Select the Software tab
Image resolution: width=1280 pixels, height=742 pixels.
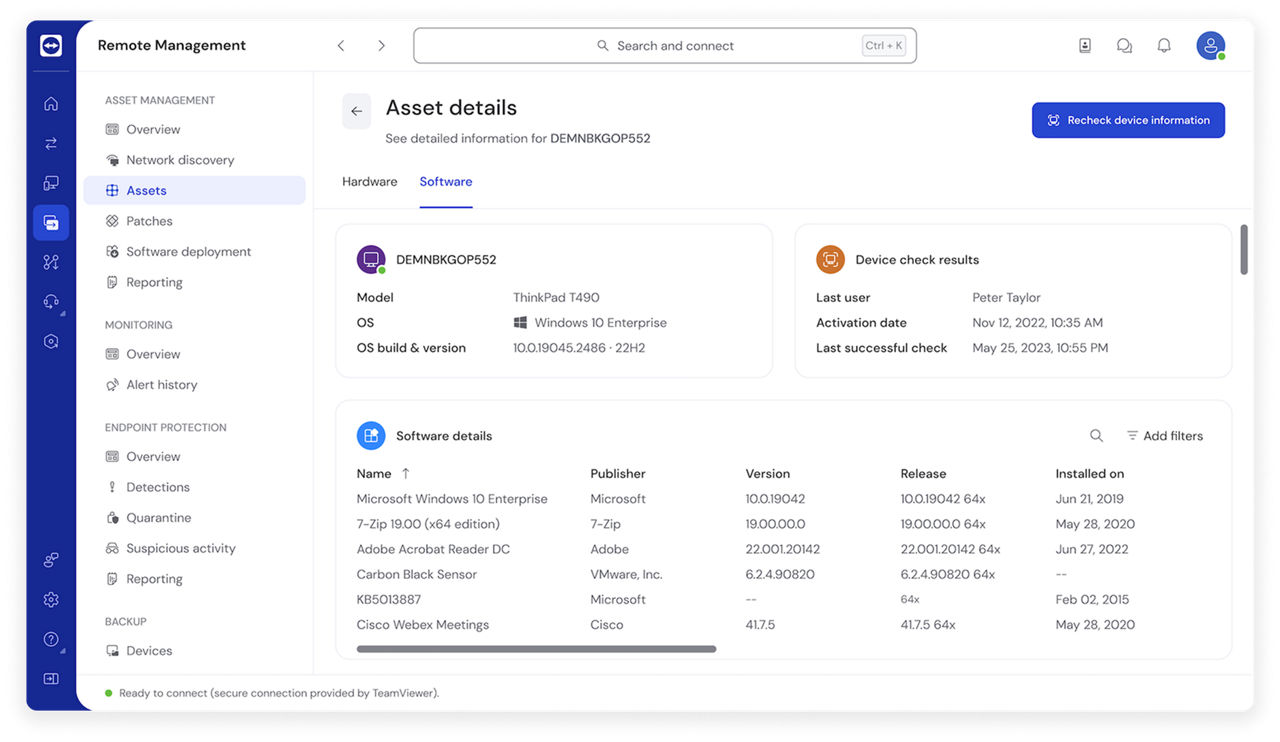[x=446, y=181]
